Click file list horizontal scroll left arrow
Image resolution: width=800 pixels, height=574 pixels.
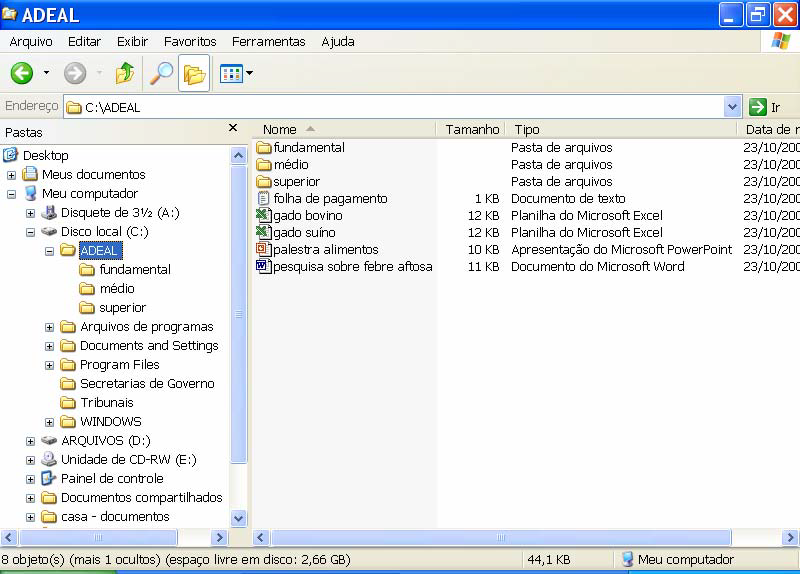click(261, 537)
